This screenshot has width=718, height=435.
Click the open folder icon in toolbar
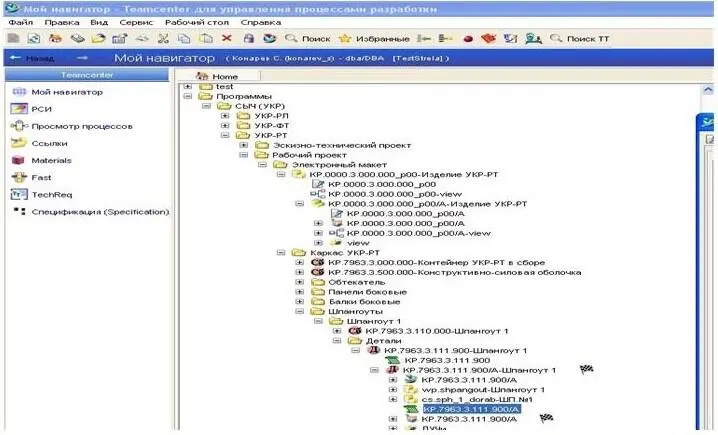click(98, 38)
